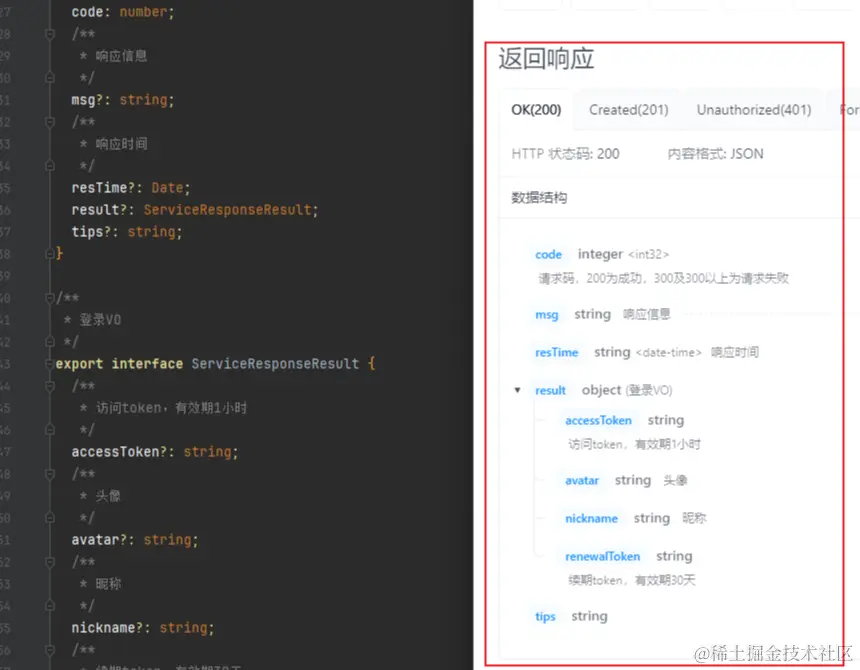Open the Unauthorized(401) response tab
Screen dimensions: 860x670
pos(754,110)
